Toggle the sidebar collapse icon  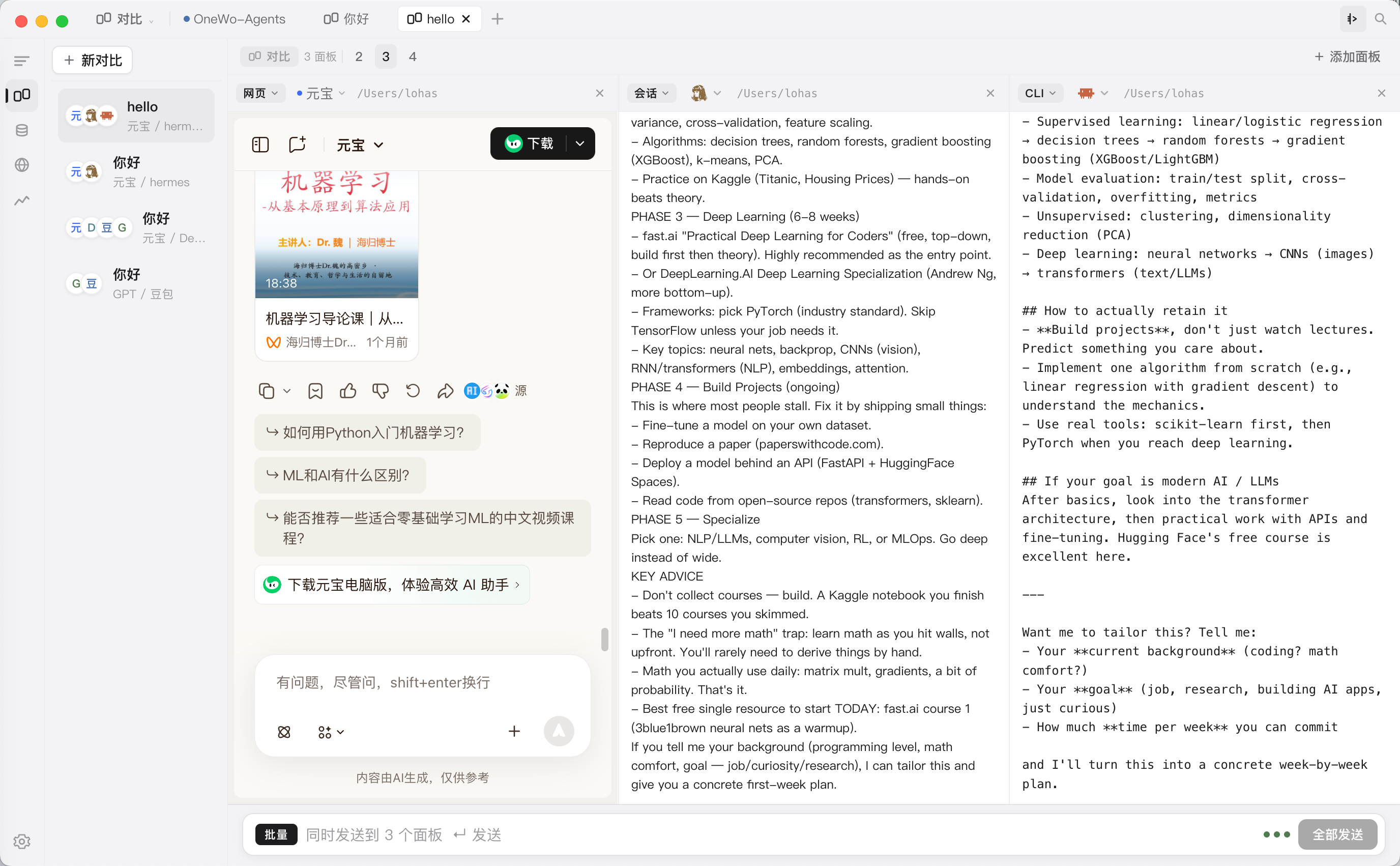coord(22,60)
